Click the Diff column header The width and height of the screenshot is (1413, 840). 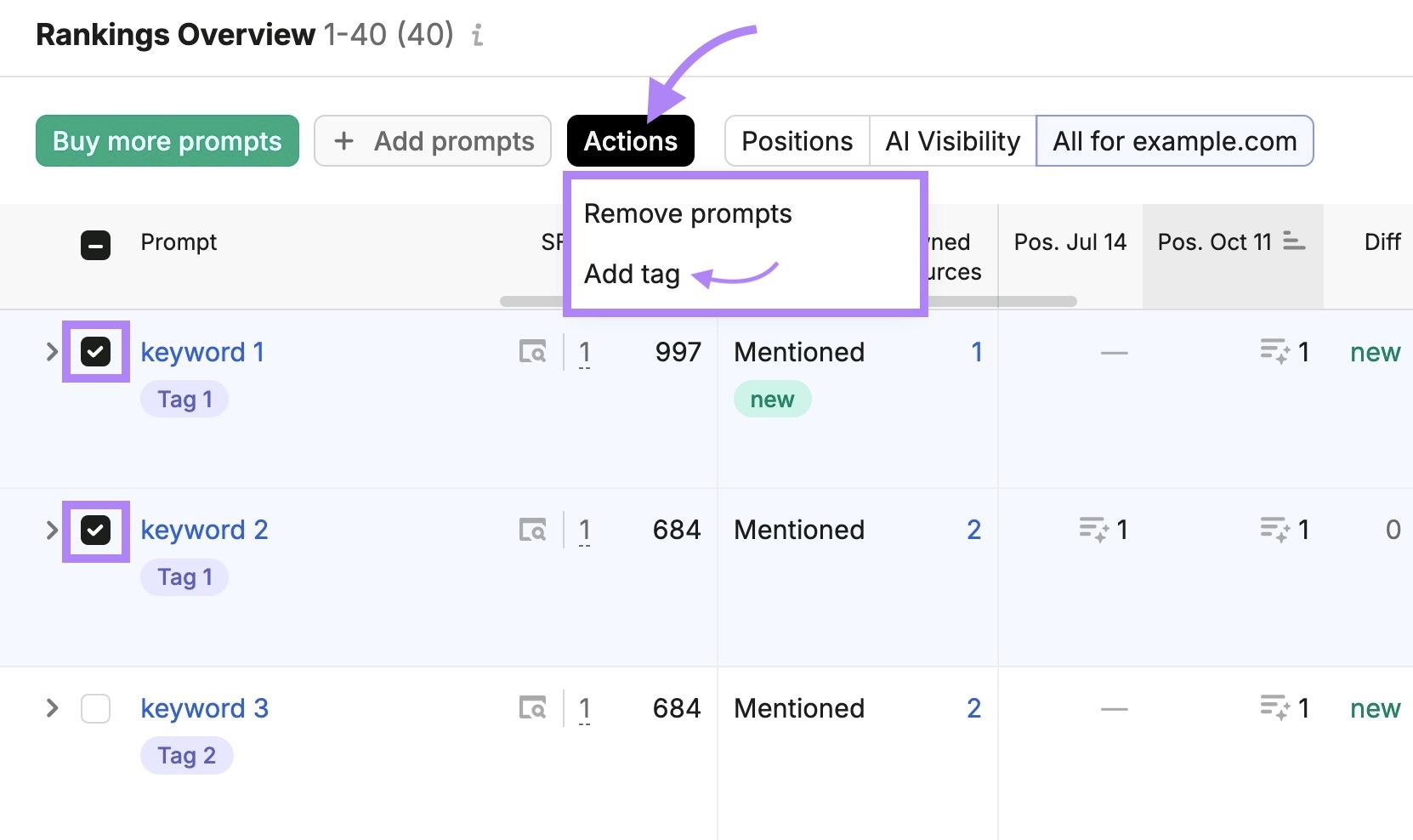(1382, 242)
